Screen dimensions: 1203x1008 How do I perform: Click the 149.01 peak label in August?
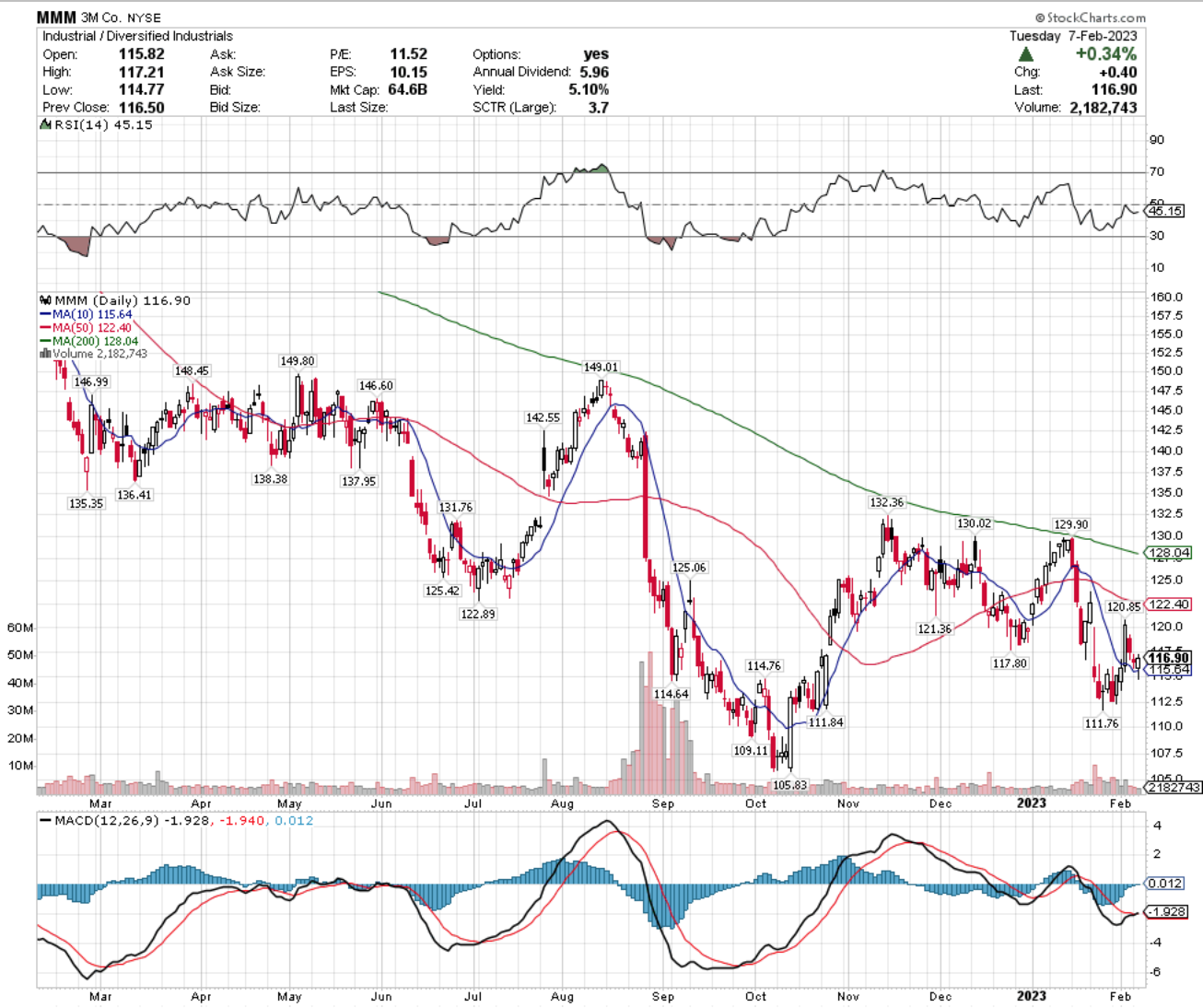pyautogui.click(x=601, y=367)
